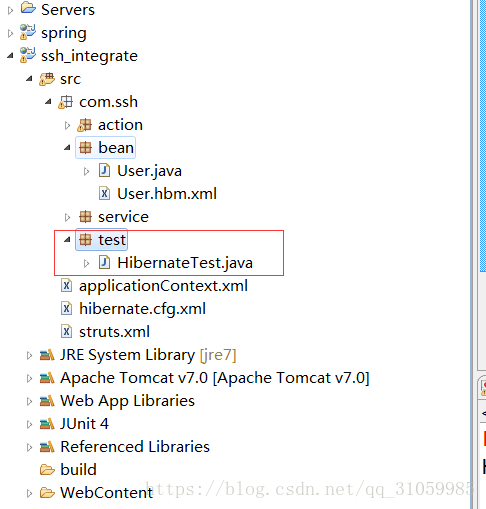Expand the JUnit 4 node
Screen dimensions: 486x509
click(x=29, y=425)
